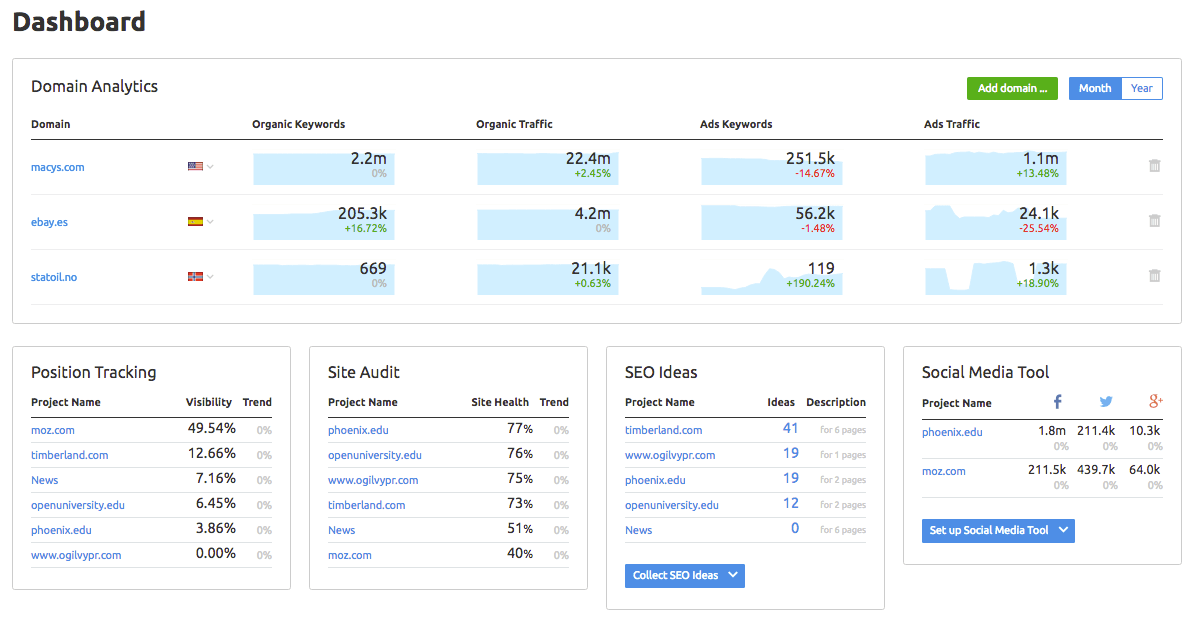1192x620 pixels.
Task: Open timberland.com in SEO Ideas
Action: [x=664, y=429]
